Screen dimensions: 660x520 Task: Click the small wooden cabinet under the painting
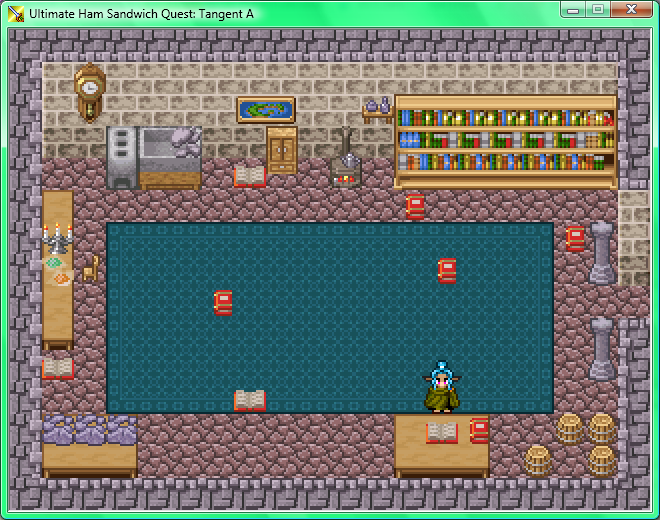pyautogui.click(x=281, y=150)
